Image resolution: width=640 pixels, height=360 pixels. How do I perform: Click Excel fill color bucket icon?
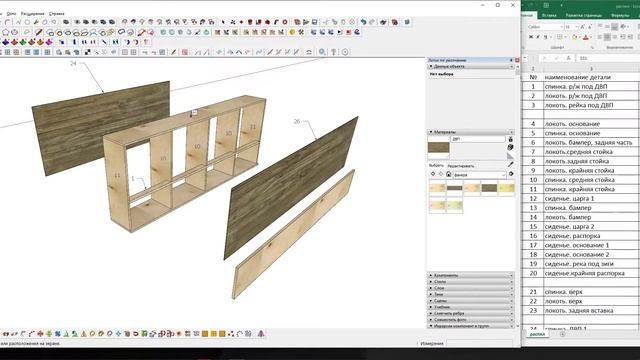pyautogui.click(x=575, y=37)
